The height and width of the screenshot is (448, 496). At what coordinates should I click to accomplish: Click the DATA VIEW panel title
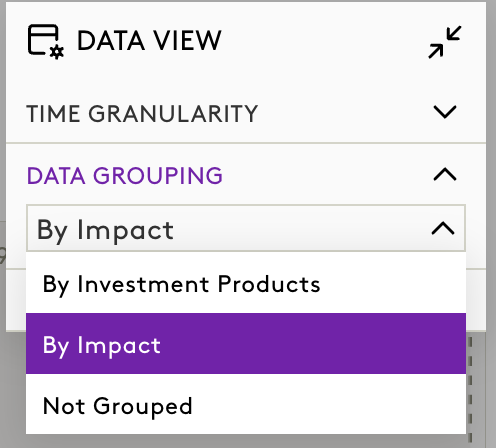click(x=149, y=41)
